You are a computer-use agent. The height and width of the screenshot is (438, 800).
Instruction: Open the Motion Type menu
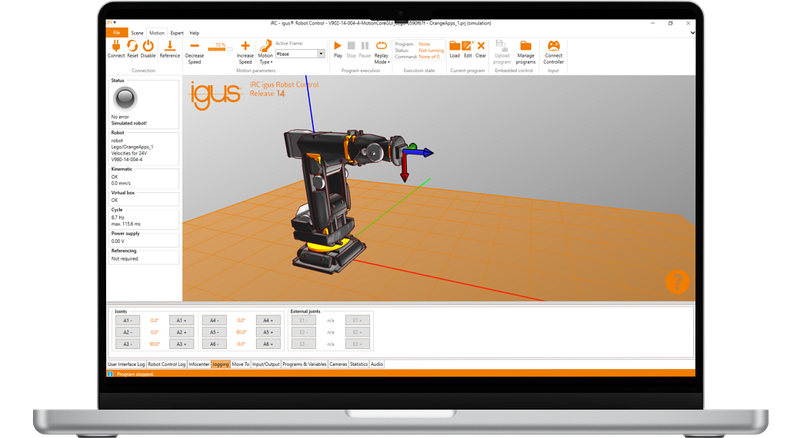(265, 52)
